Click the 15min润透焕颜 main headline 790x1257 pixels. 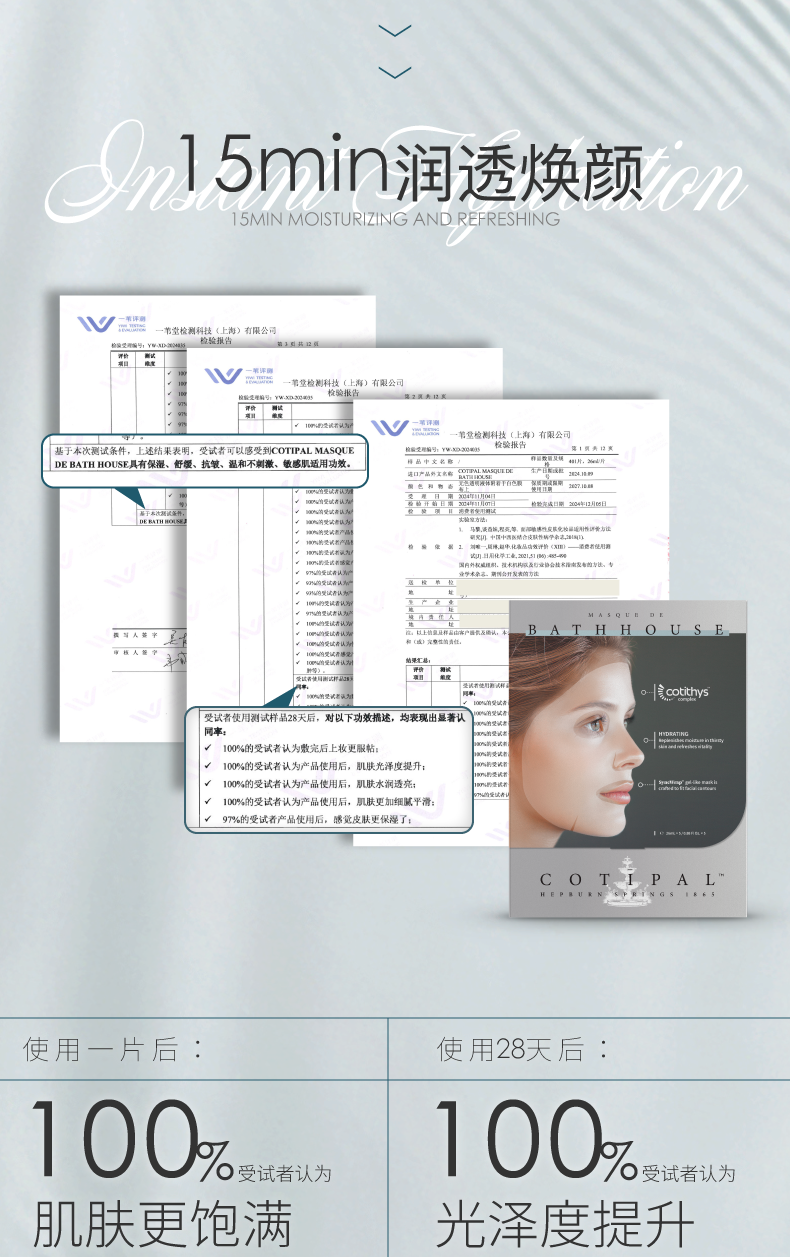[x=410, y=169]
